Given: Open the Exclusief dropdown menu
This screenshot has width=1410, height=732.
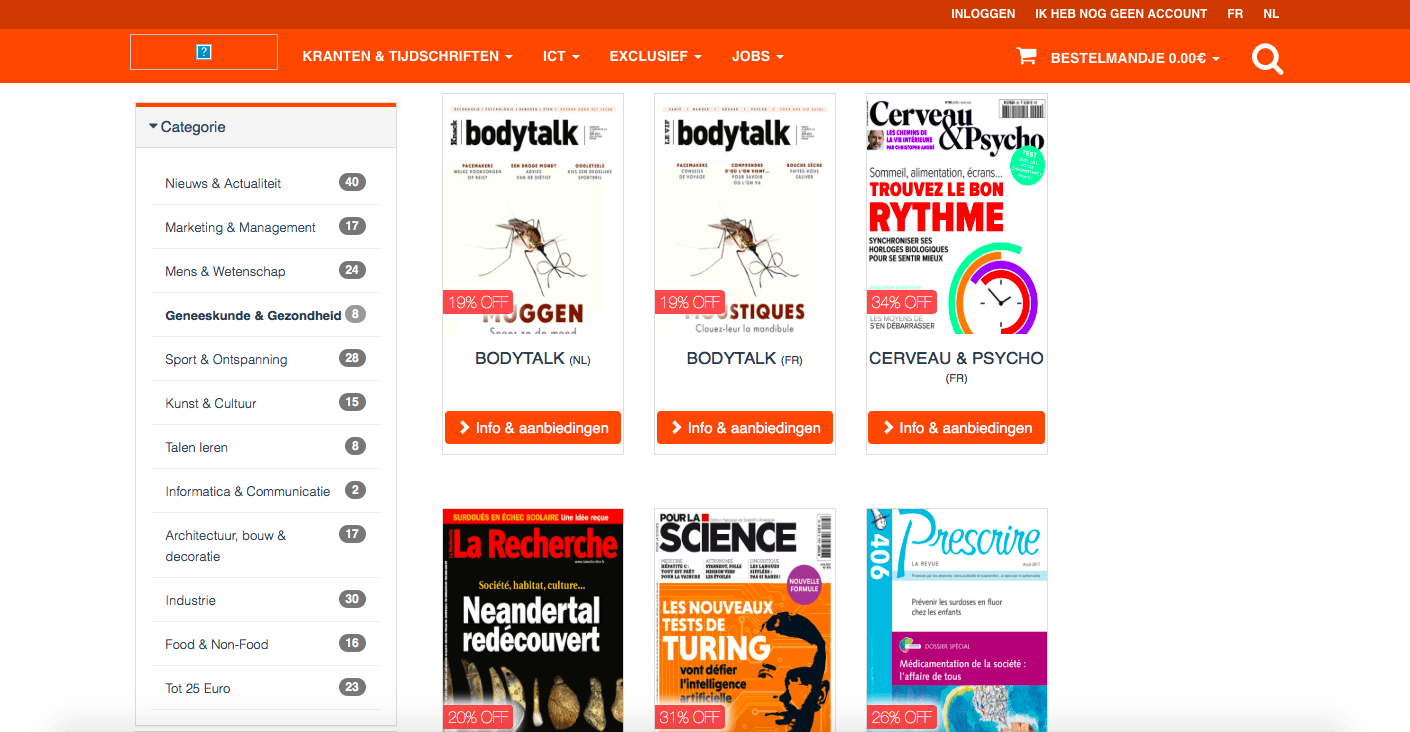Looking at the screenshot, I should tap(655, 57).
